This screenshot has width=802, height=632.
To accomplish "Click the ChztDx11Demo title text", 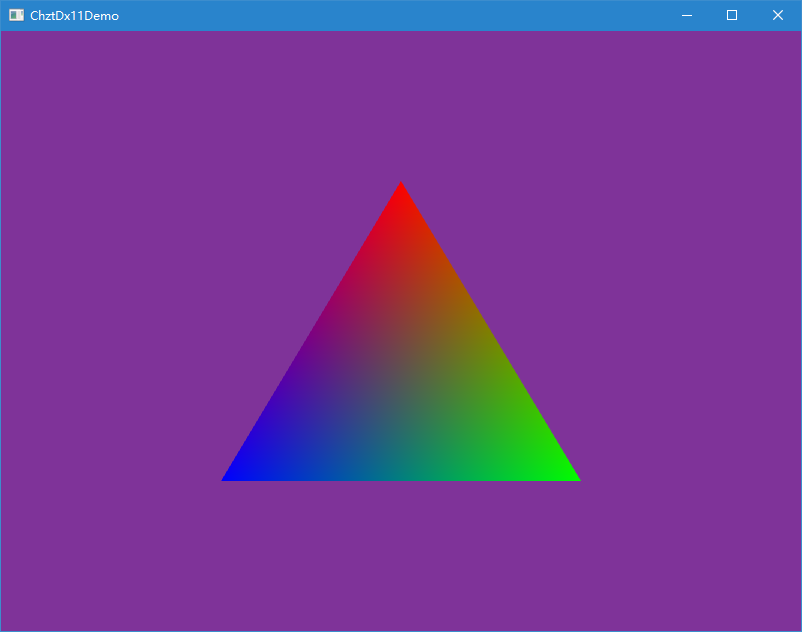I will 74,15.
